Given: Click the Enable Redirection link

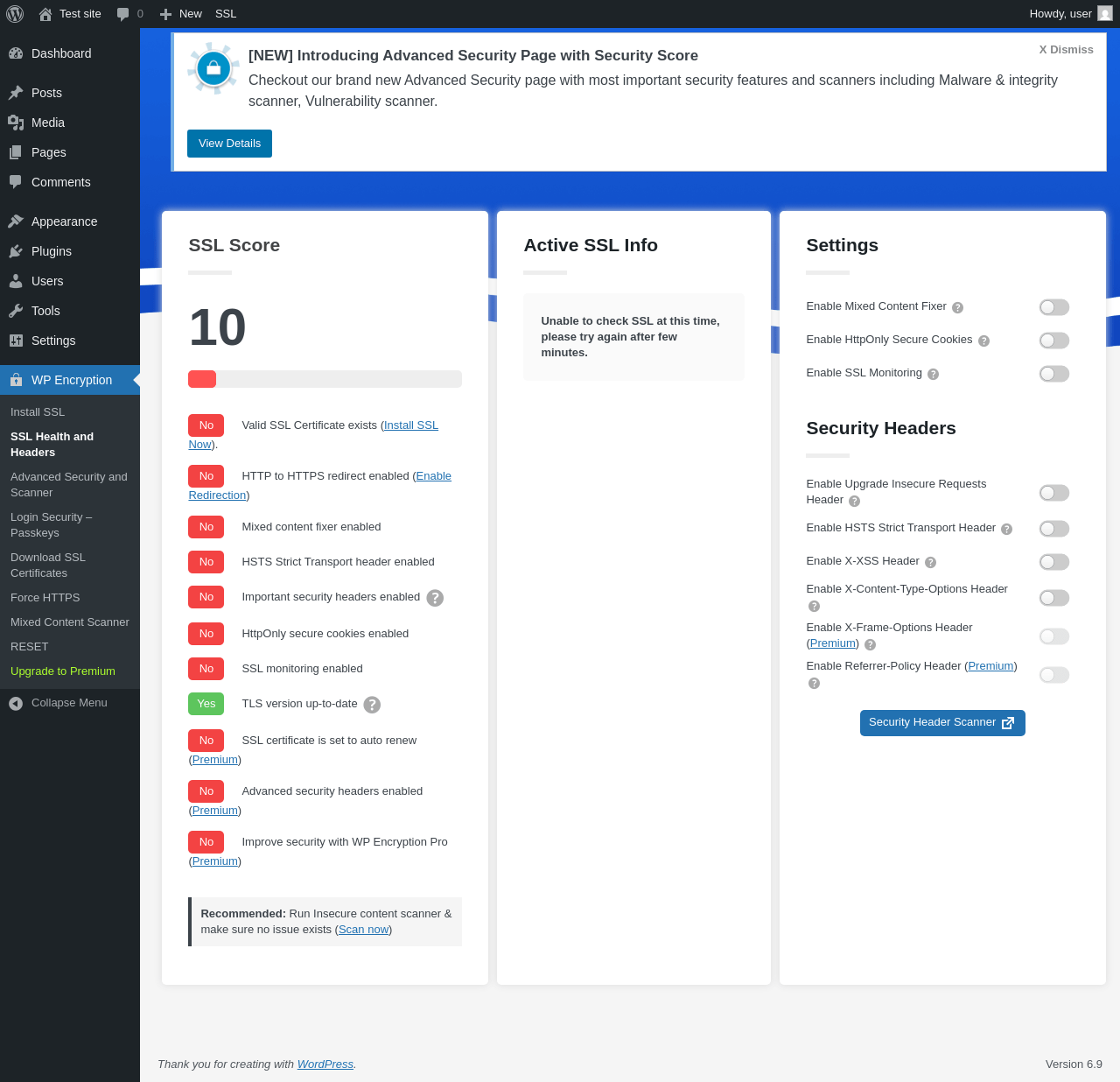Looking at the screenshot, I should point(433,476).
